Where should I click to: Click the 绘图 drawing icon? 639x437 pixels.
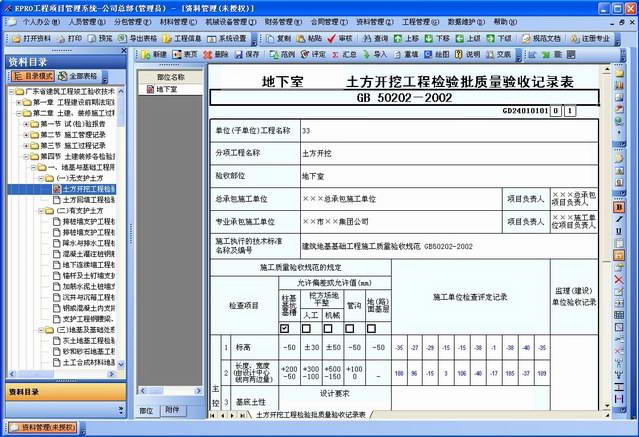pyautogui.click(x=428, y=55)
